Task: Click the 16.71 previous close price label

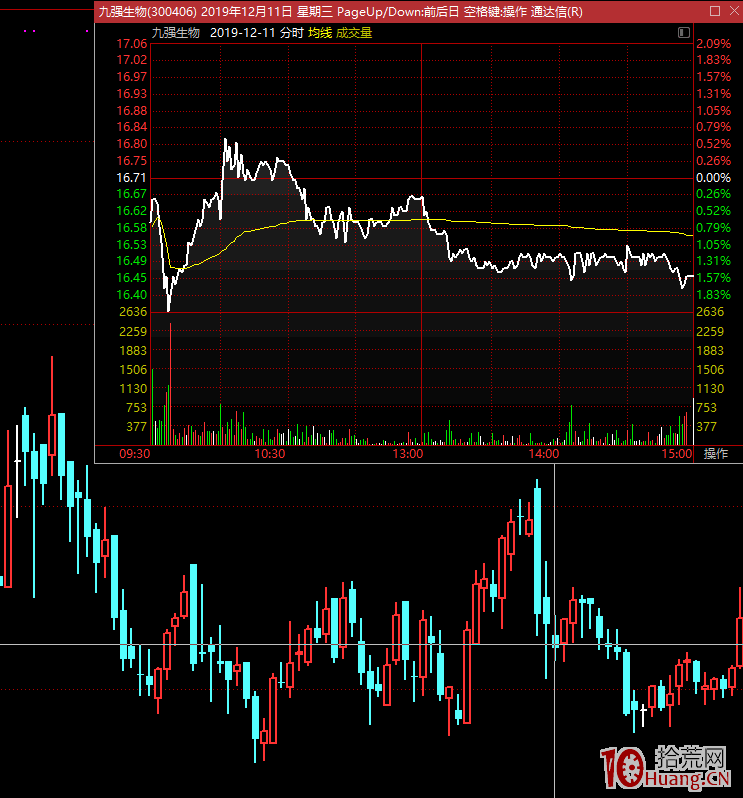Action: (132, 178)
